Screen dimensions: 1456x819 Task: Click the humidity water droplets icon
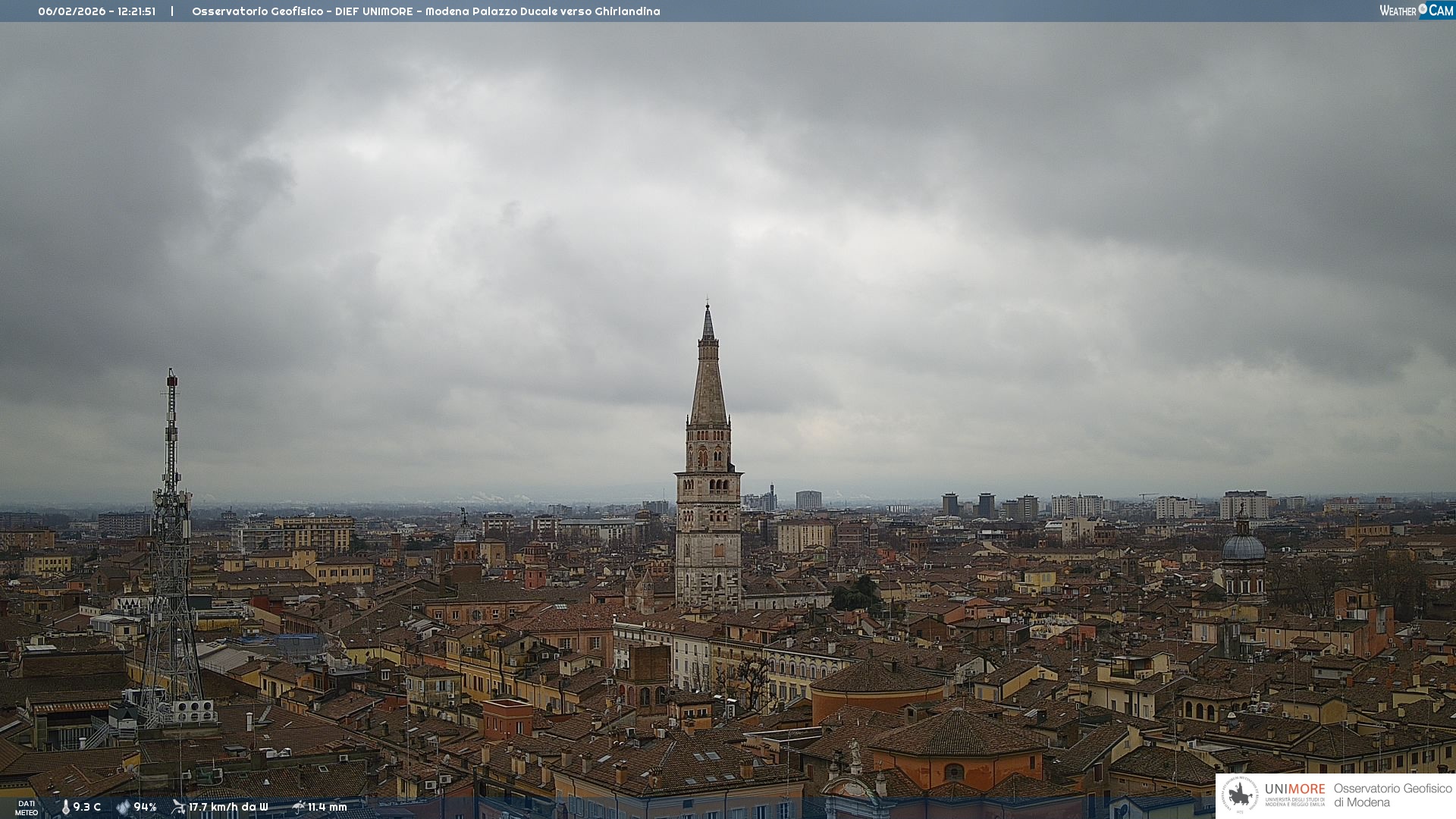tap(123, 808)
